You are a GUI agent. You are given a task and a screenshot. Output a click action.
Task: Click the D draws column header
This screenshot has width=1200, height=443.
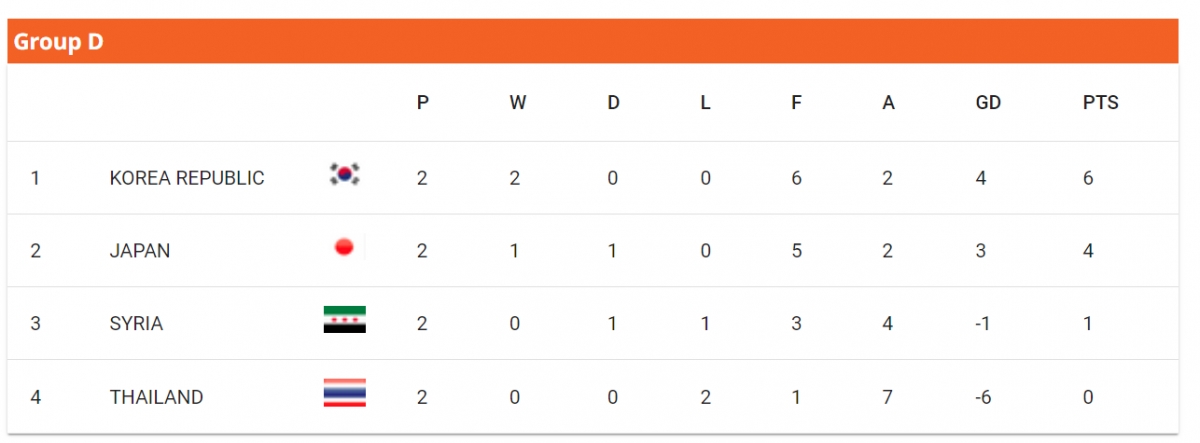coord(613,103)
